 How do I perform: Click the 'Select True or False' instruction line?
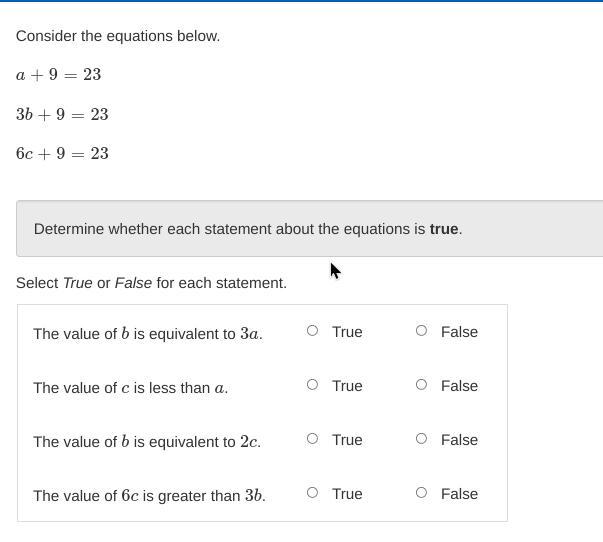point(151,283)
